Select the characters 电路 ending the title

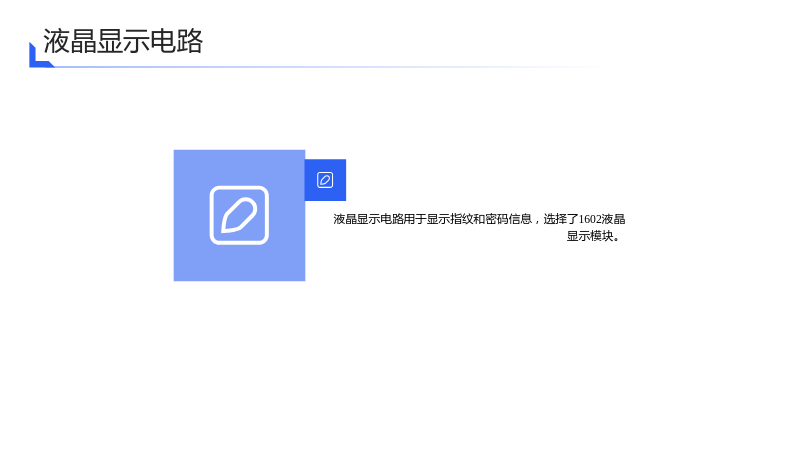177,41
